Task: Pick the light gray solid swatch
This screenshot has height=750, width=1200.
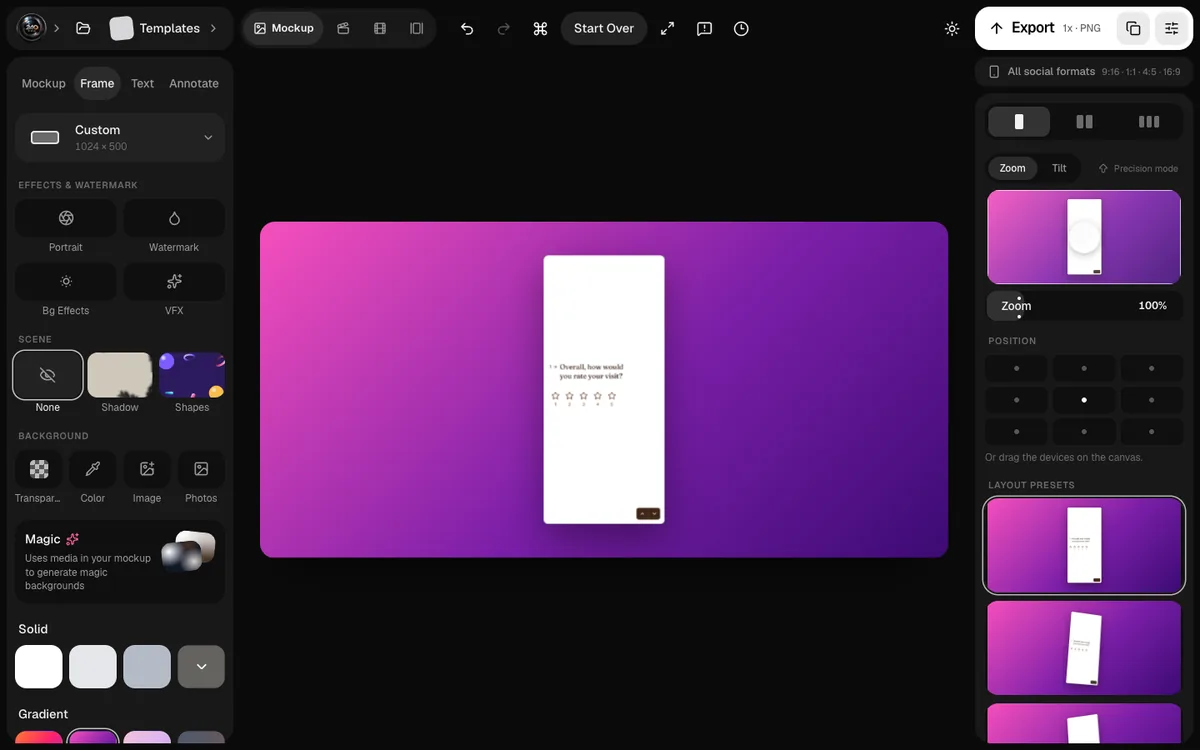Action: pyautogui.click(x=93, y=667)
